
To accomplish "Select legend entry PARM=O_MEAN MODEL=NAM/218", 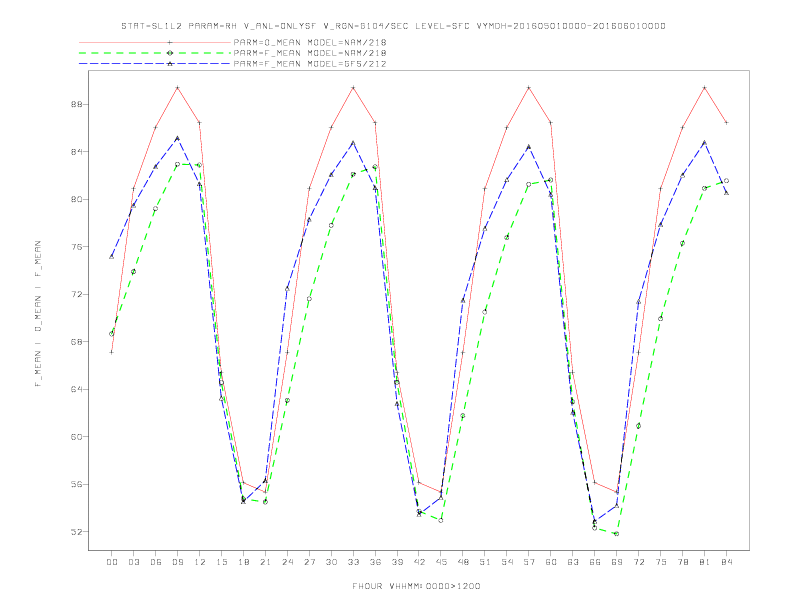I will [310, 42].
